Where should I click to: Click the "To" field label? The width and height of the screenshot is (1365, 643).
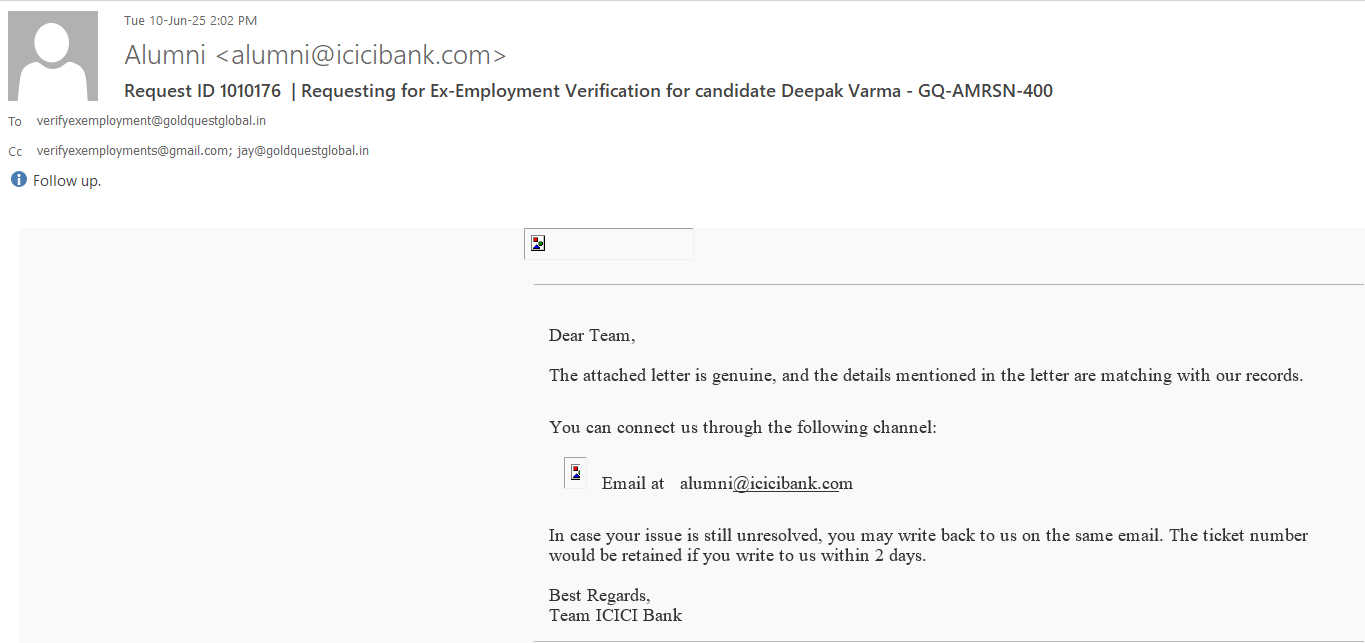15,122
